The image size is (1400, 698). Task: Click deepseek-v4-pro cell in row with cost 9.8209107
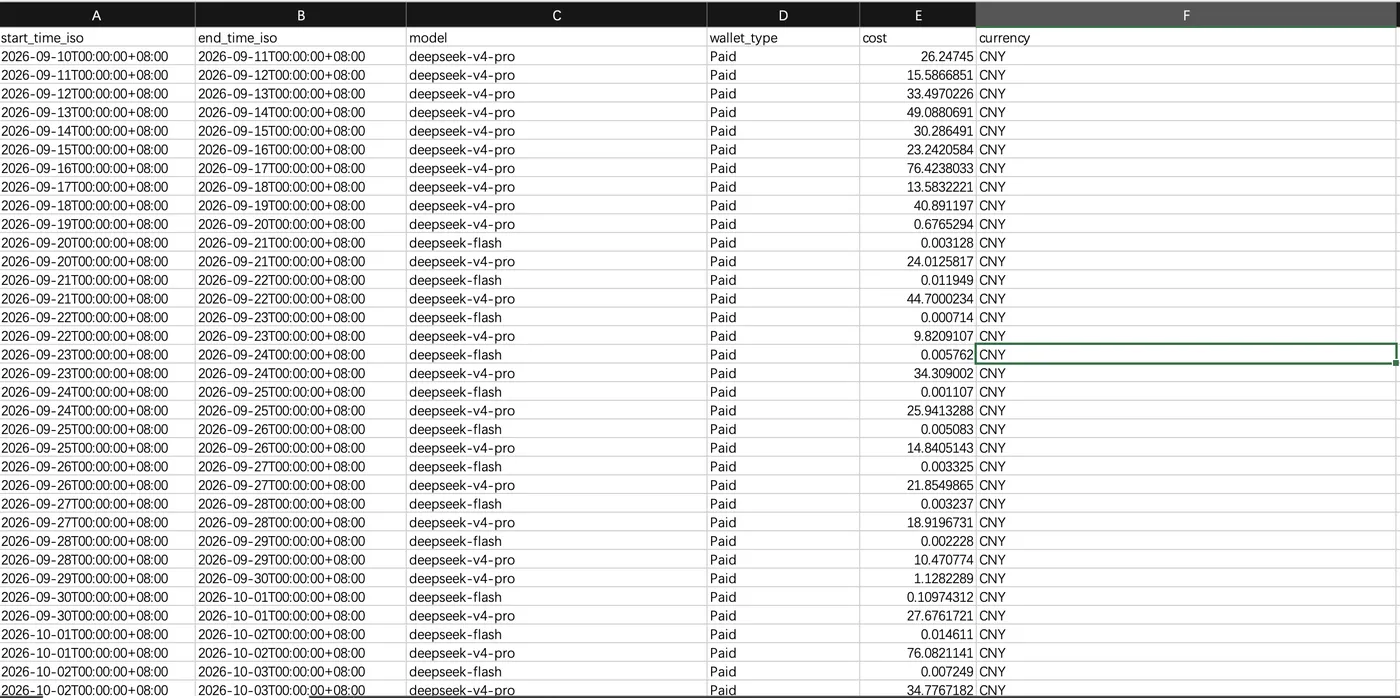[x=556, y=336]
